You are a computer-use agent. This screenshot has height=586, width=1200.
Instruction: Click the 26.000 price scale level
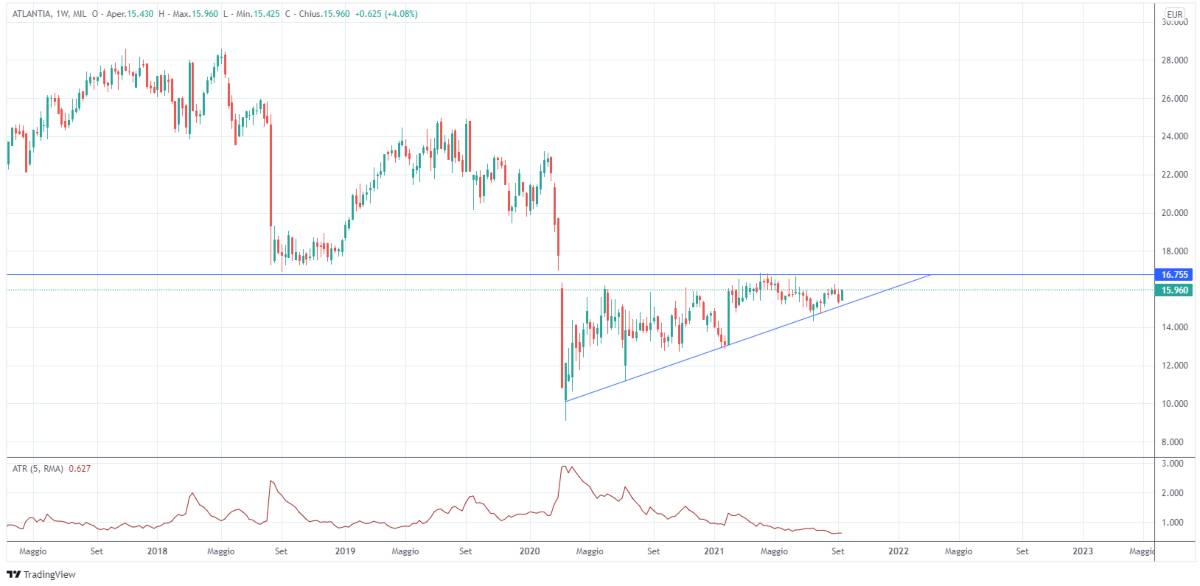pos(1172,98)
